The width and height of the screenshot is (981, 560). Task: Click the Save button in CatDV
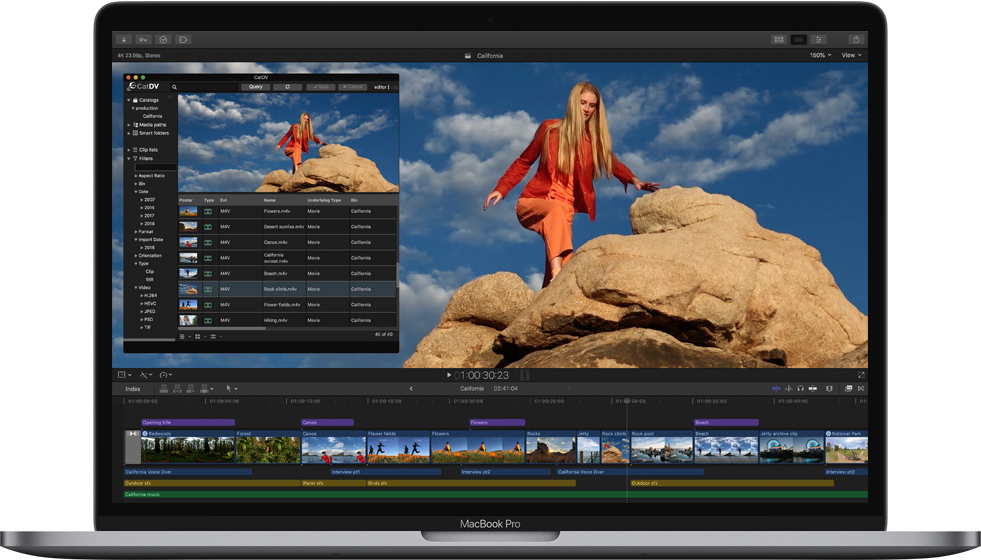coord(320,87)
